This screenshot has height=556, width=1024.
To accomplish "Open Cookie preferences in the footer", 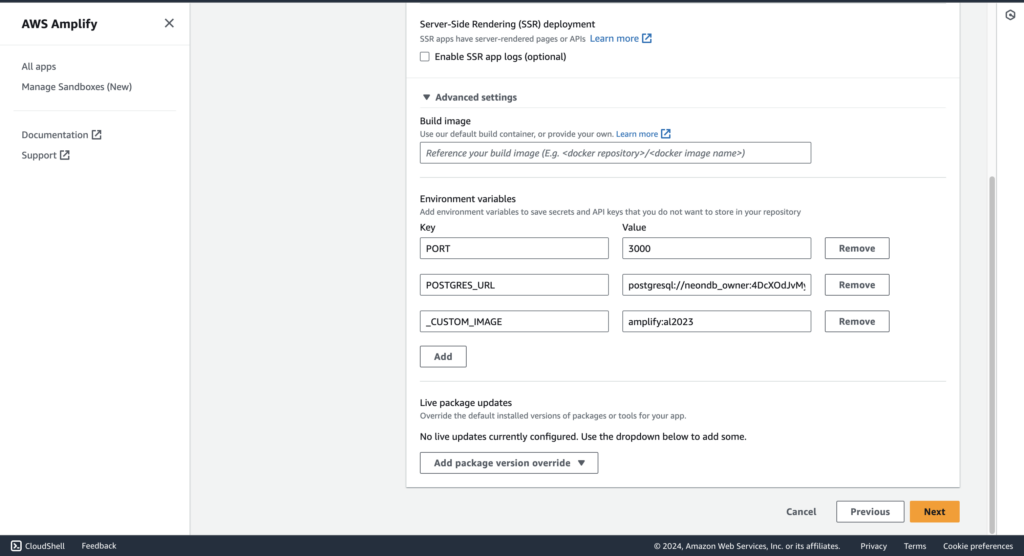I will [x=978, y=546].
